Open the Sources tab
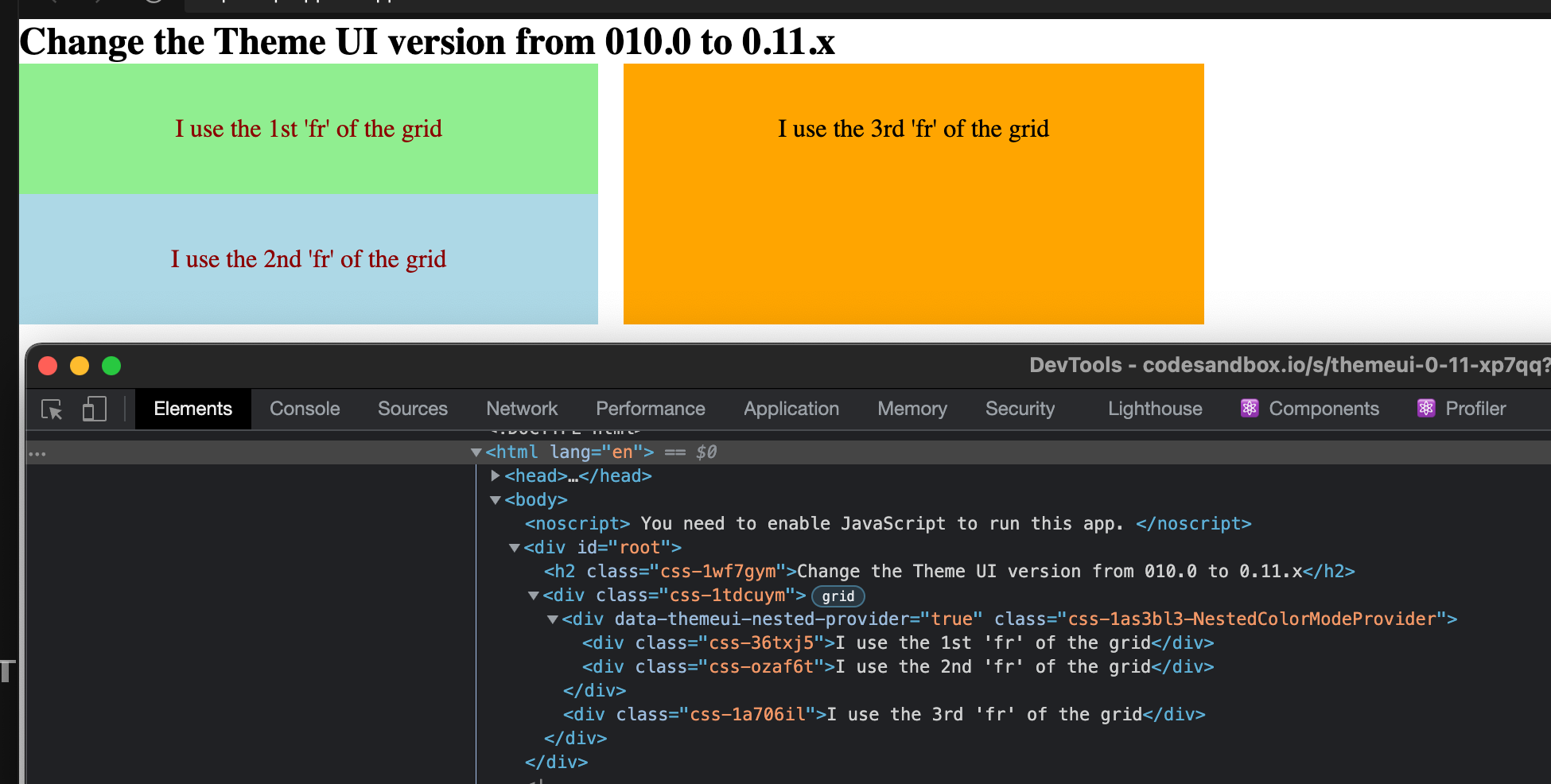This screenshot has width=1551, height=784. (413, 409)
